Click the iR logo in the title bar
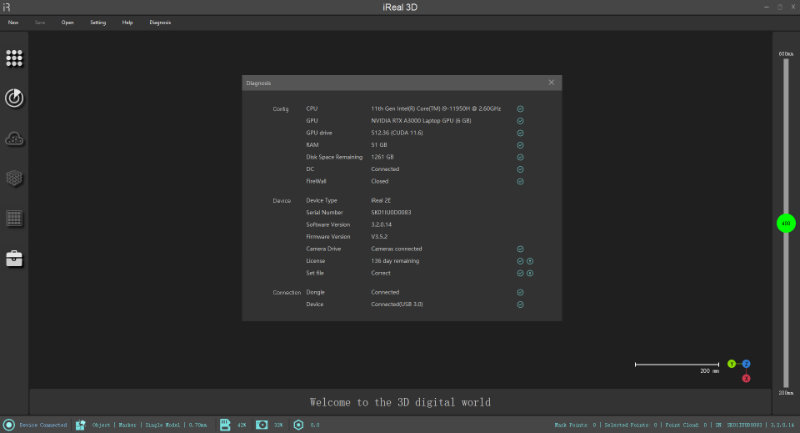The height and width of the screenshot is (433, 800). pos(6,7)
